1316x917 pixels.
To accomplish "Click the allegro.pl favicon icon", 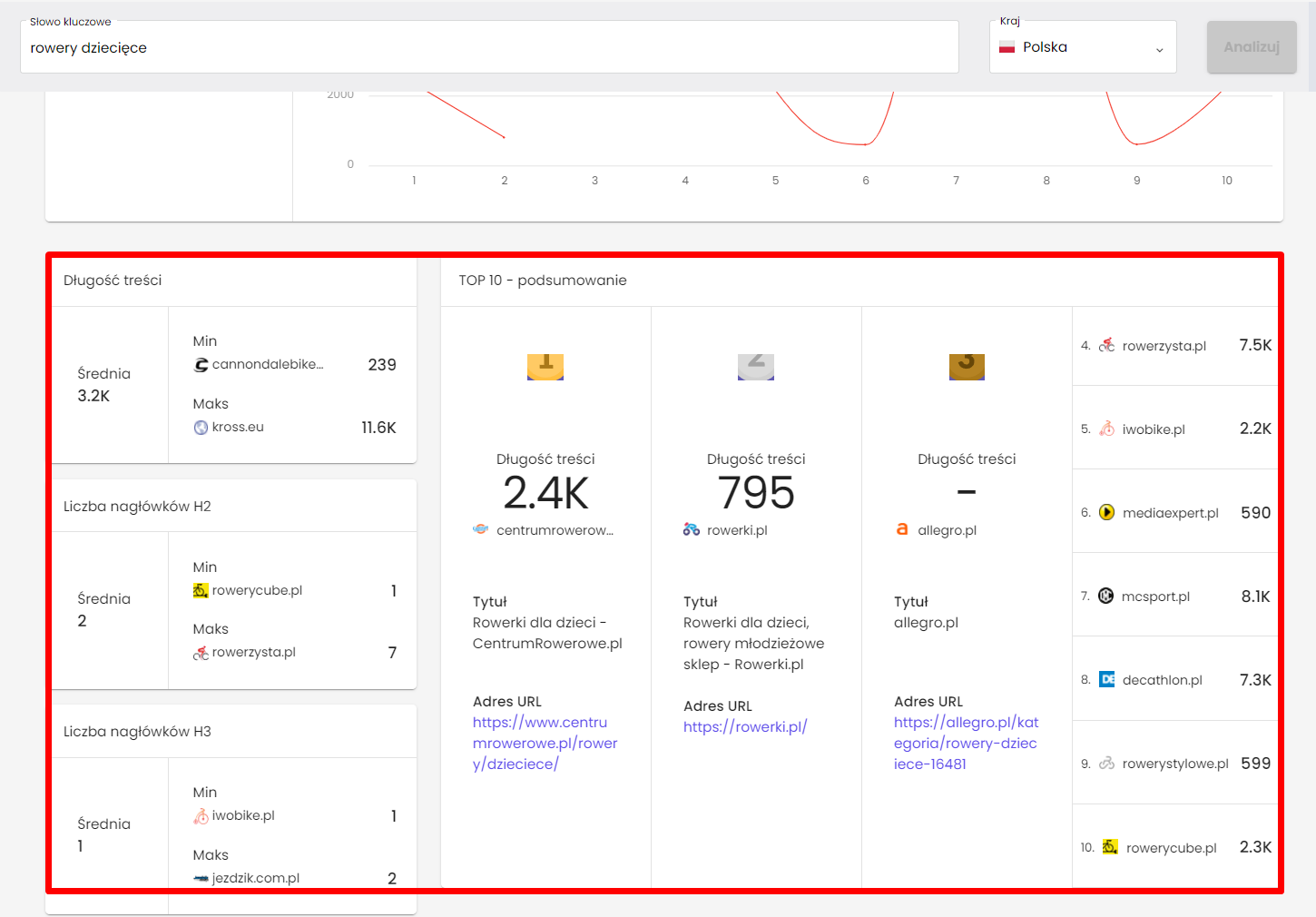I will point(902,529).
